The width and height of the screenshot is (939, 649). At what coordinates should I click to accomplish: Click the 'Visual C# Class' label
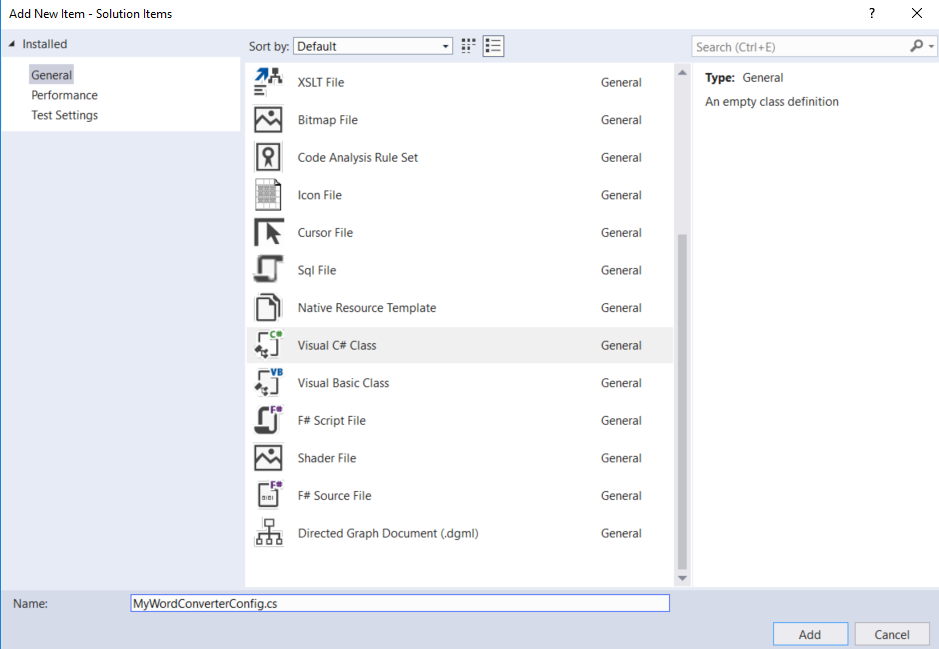click(337, 345)
